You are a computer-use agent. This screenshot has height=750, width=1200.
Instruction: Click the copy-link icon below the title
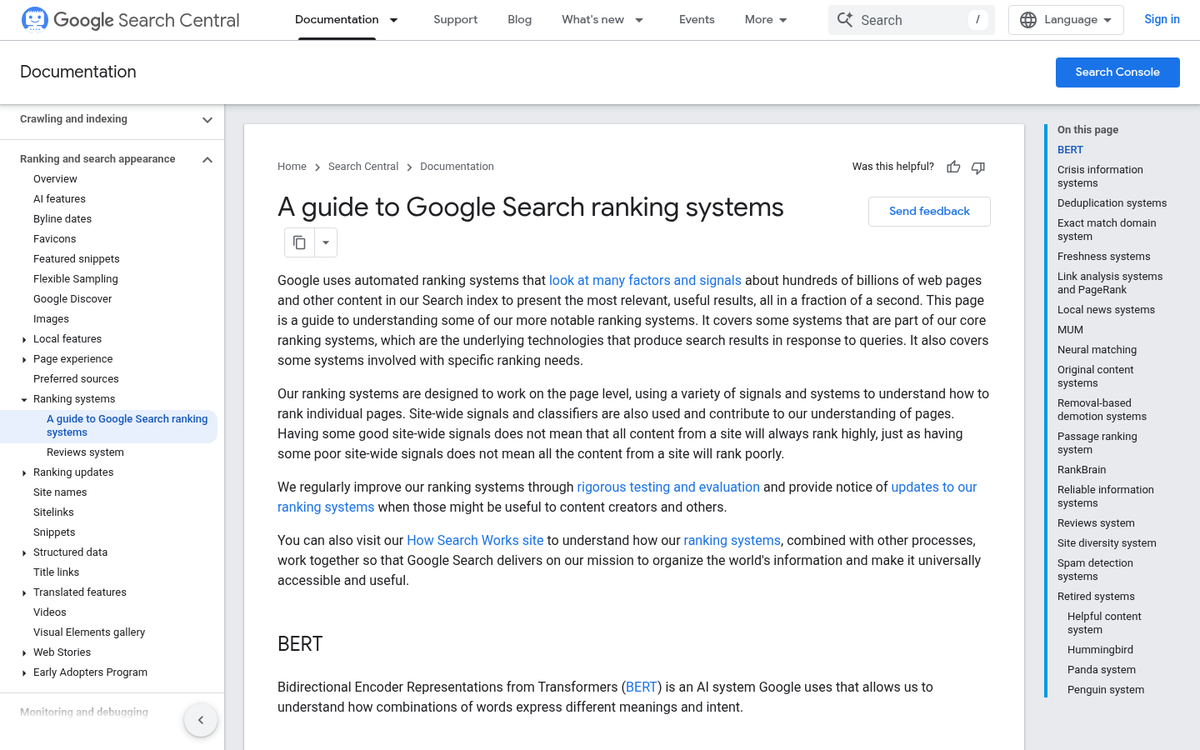pyautogui.click(x=297, y=242)
